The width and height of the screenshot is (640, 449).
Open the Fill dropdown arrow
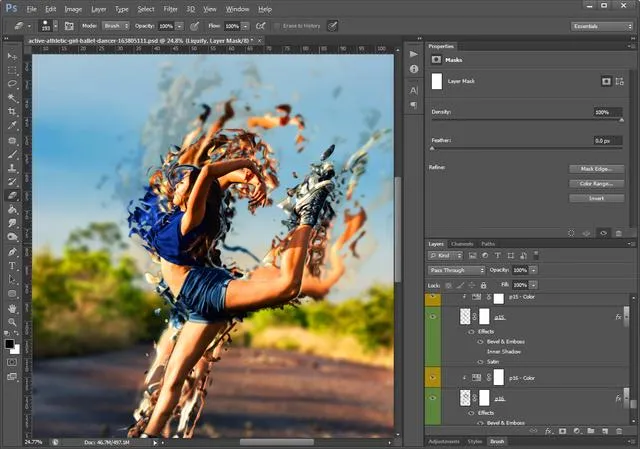pyautogui.click(x=533, y=285)
